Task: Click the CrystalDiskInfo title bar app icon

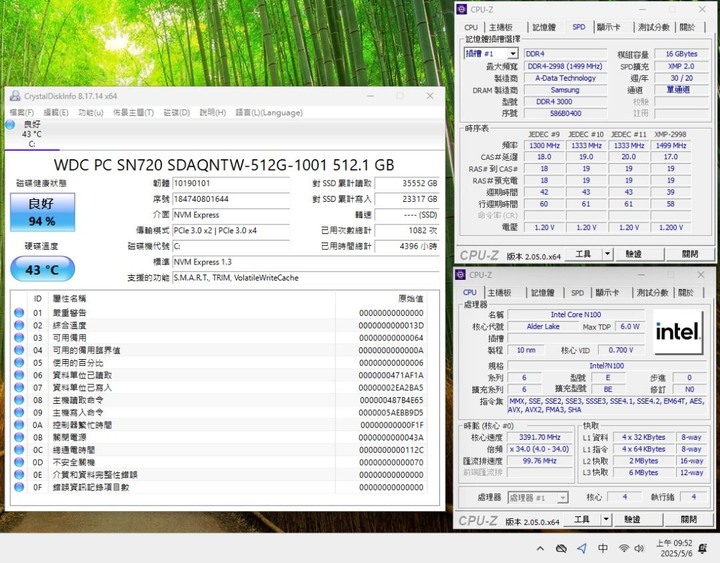Action: pyautogui.click(x=15, y=96)
